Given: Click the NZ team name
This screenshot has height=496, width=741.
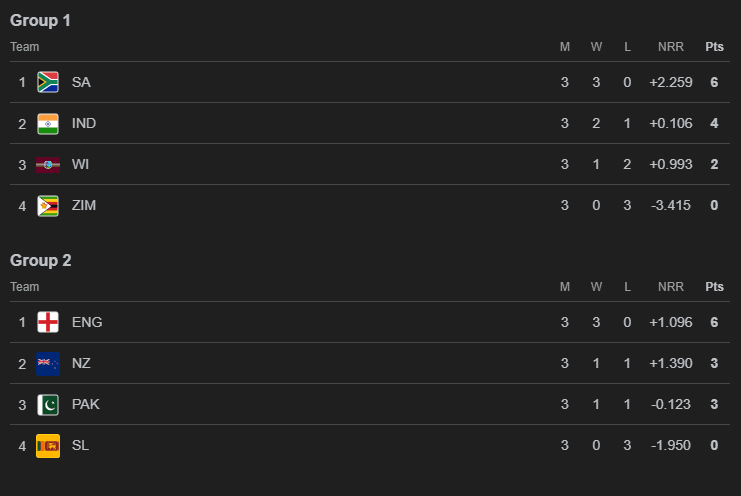Looking at the screenshot, I should [81, 363].
